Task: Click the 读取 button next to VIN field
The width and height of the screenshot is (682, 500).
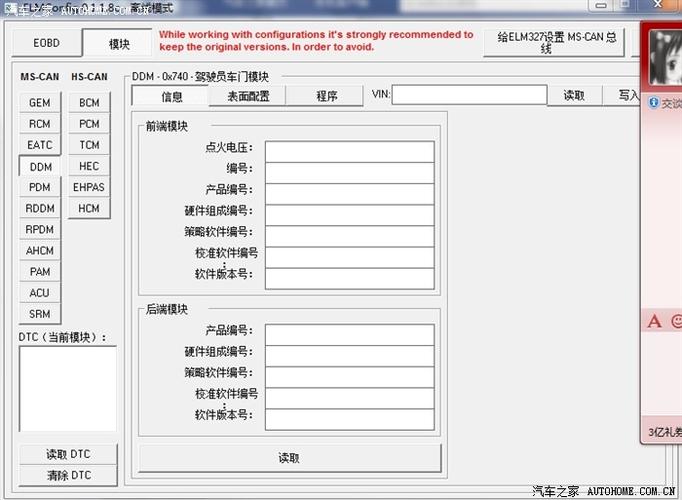Action: pyautogui.click(x=574, y=95)
